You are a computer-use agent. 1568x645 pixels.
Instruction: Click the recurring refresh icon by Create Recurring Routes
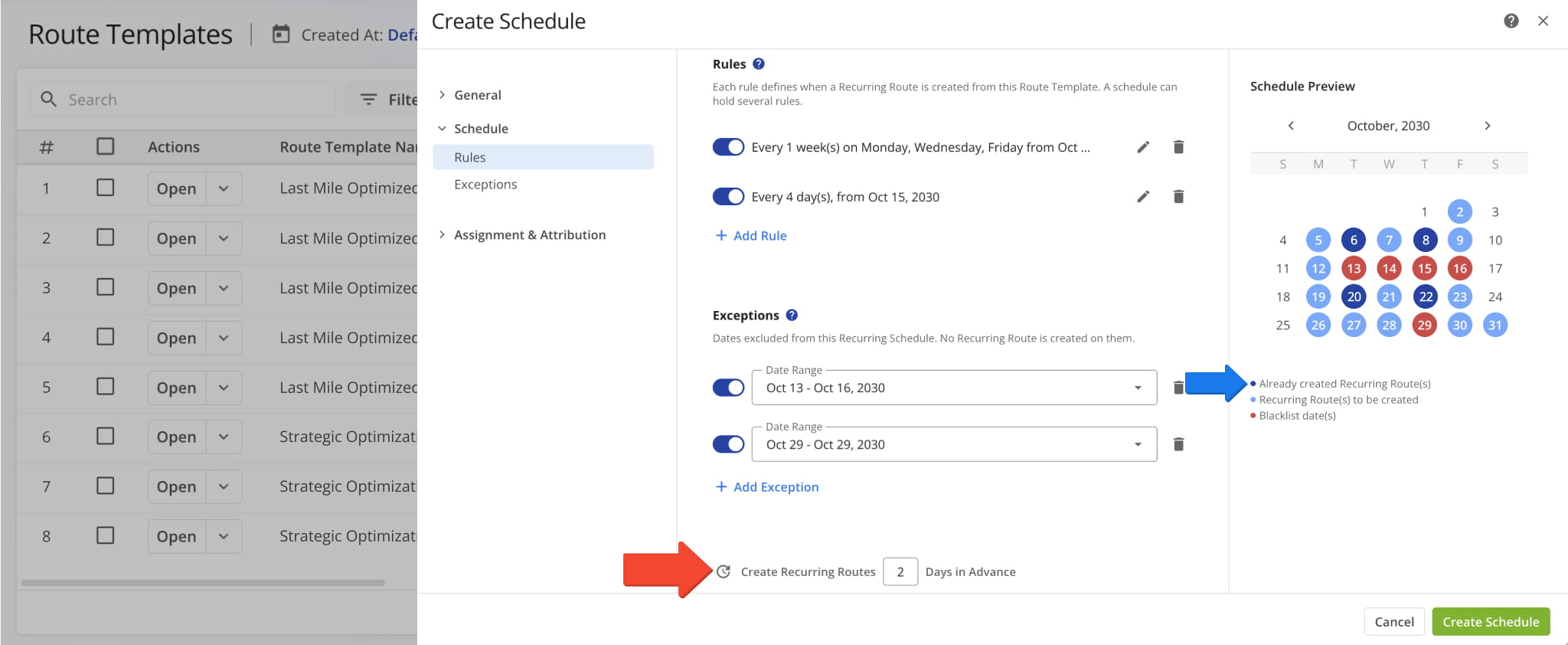point(724,571)
